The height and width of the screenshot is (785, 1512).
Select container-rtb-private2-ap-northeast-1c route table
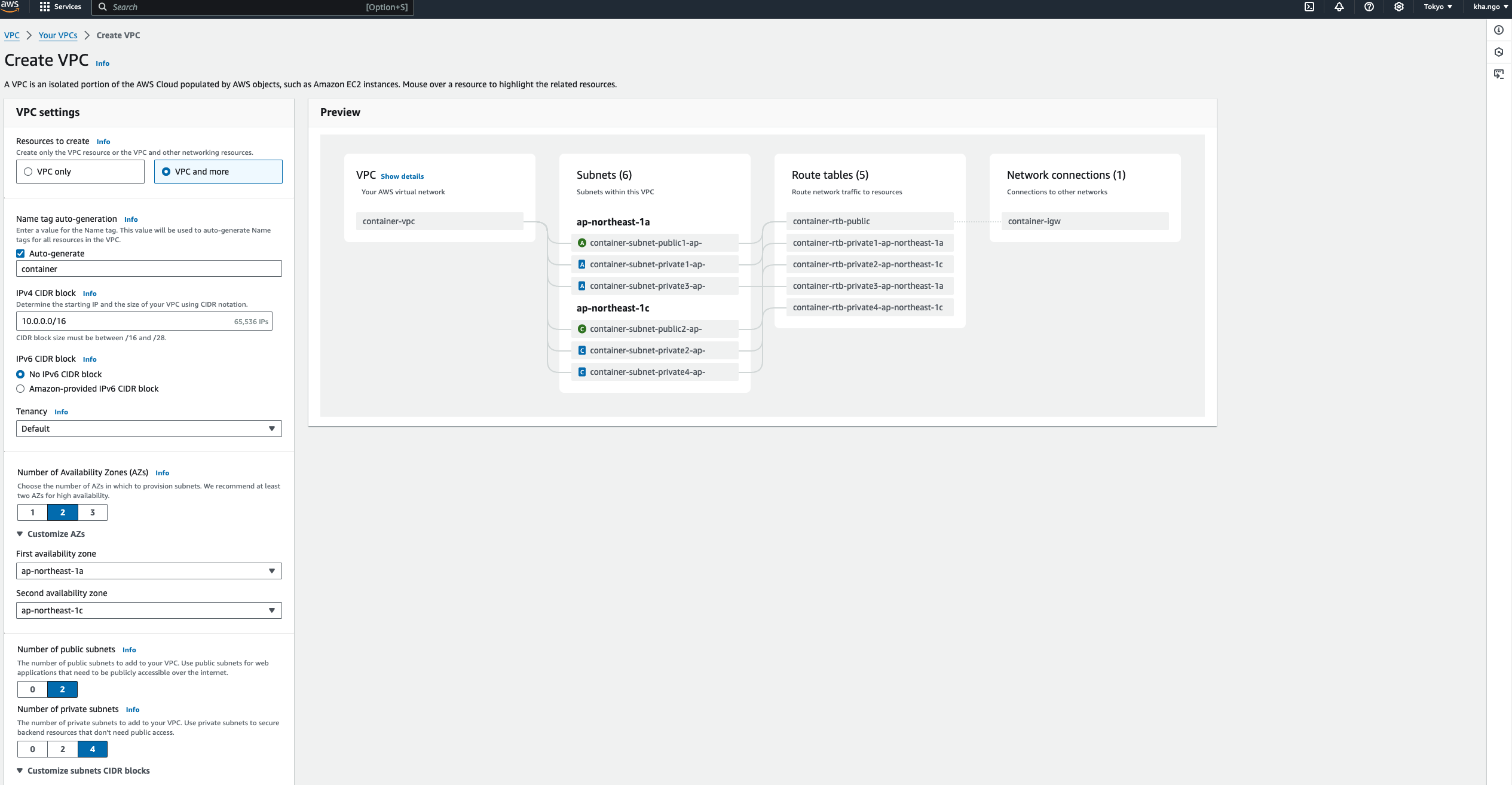[x=870, y=264]
